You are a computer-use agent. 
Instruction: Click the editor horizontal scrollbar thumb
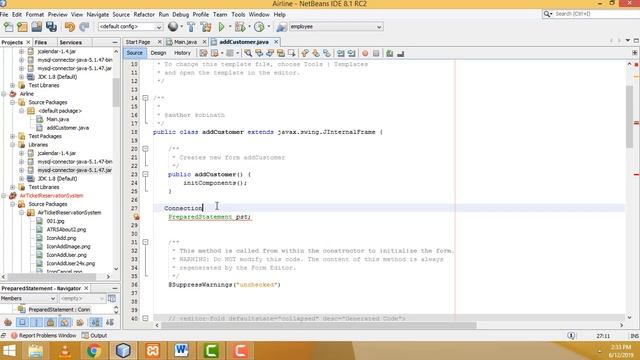pyautogui.click(x=318, y=325)
